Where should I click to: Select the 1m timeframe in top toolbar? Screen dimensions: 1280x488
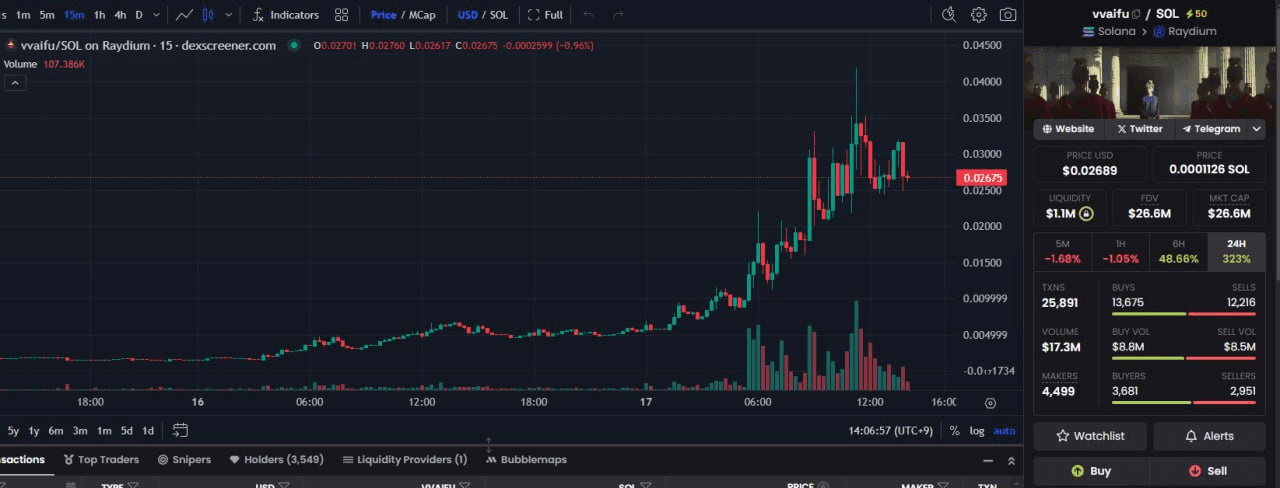(x=22, y=15)
